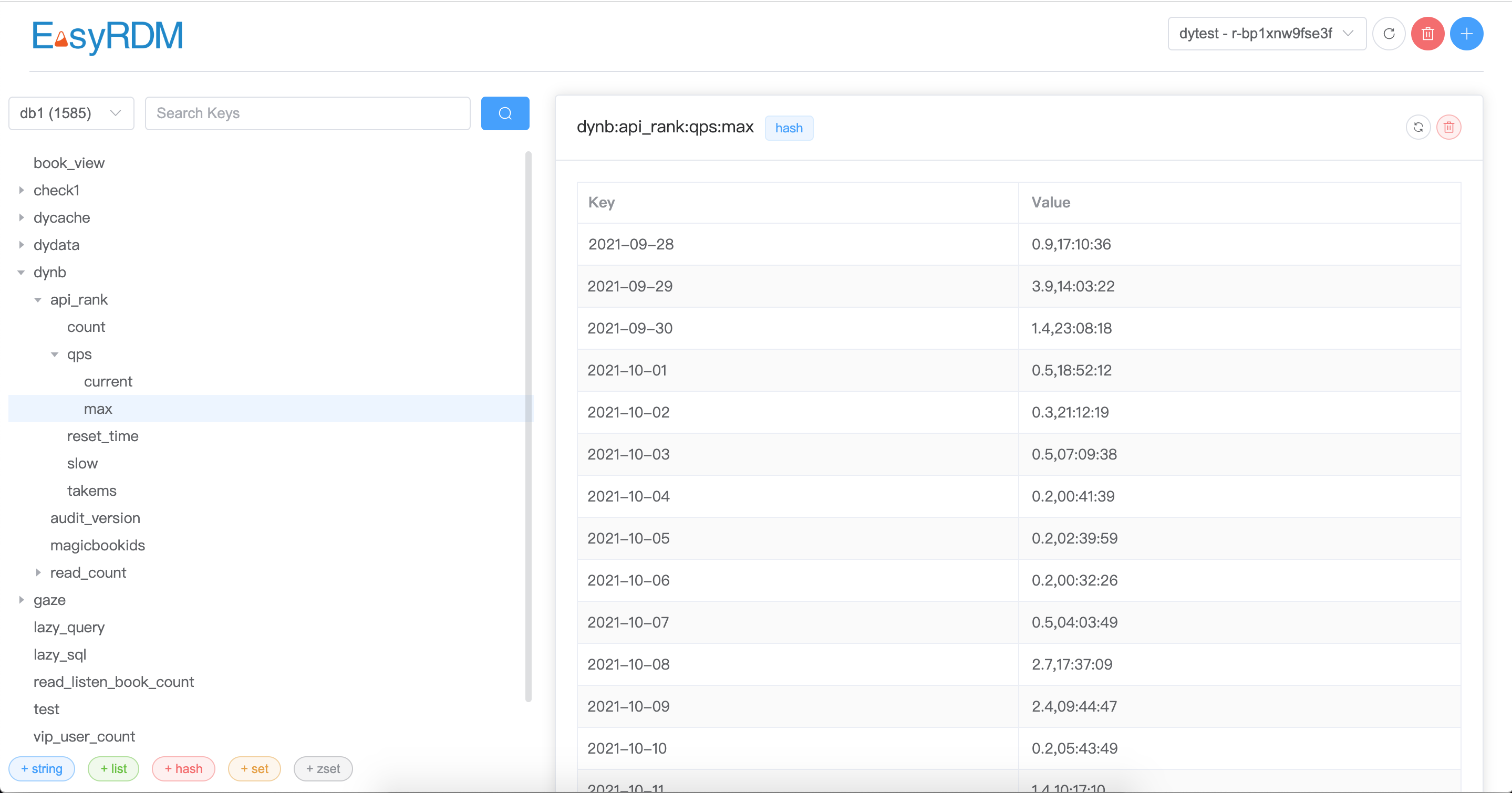Select the current key under qps
The width and height of the screenshot is (1512, 793).
click(108, 381)
